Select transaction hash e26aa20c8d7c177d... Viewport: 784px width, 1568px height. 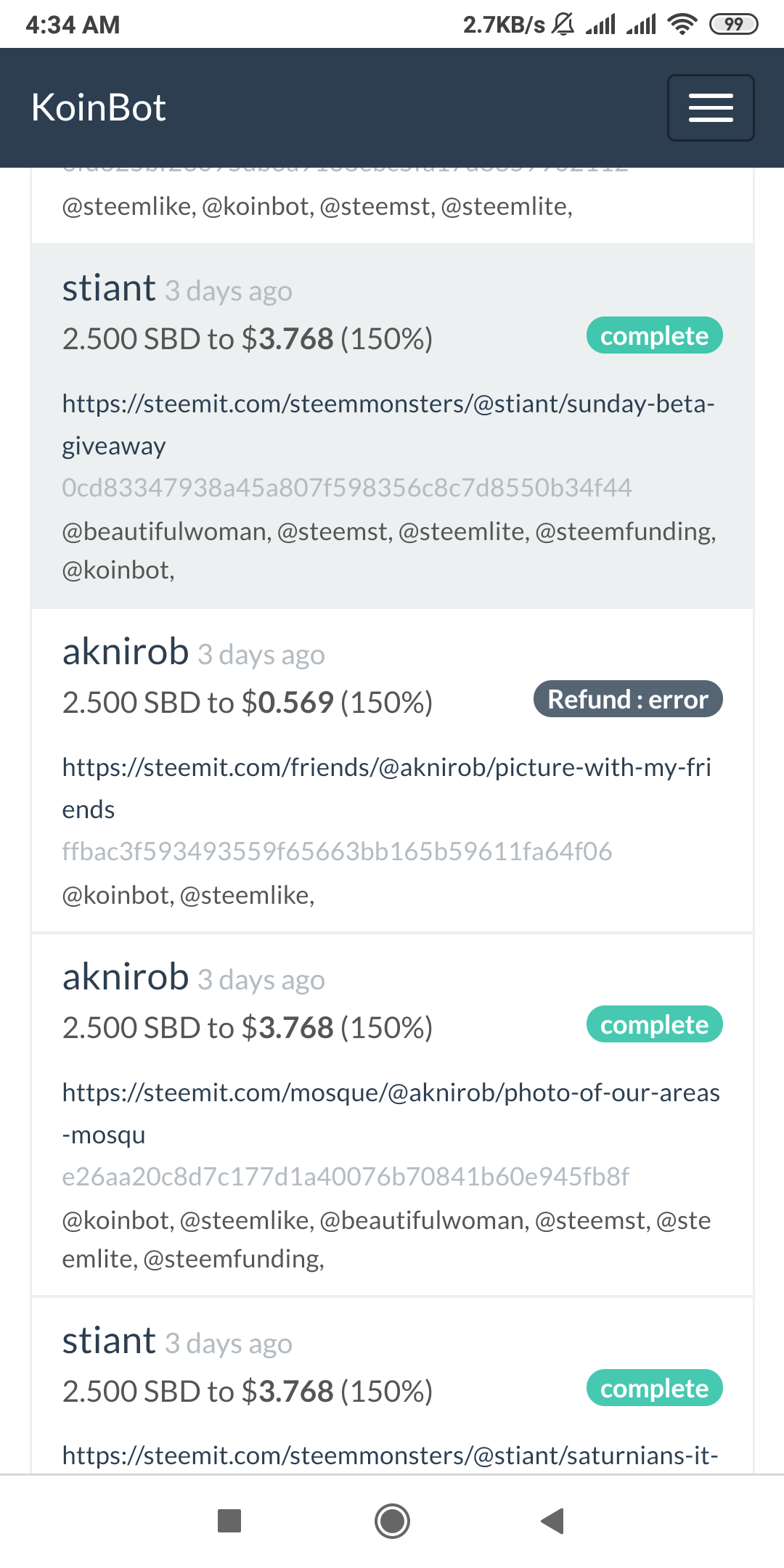pyautogui.click(x=345, y=1176)
